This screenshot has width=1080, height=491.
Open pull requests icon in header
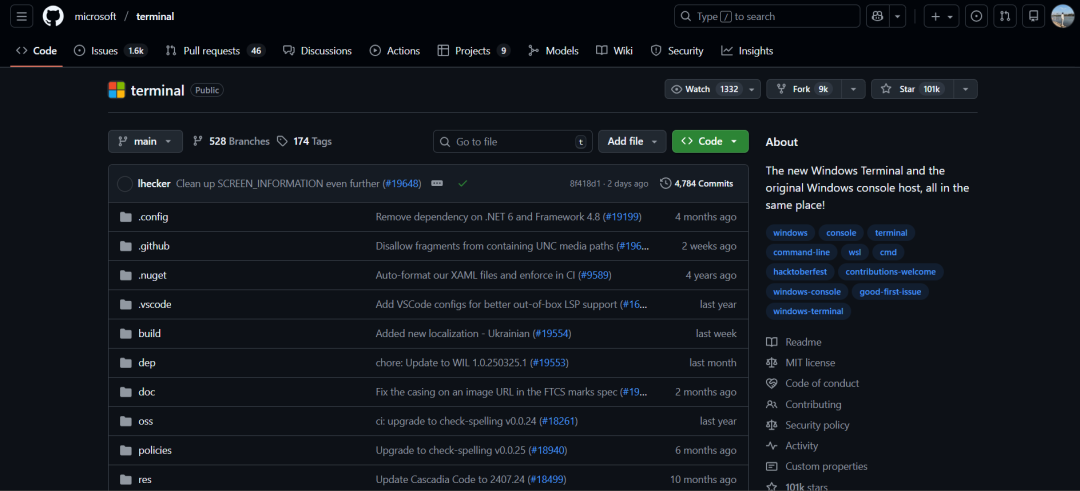point(1005,17)
